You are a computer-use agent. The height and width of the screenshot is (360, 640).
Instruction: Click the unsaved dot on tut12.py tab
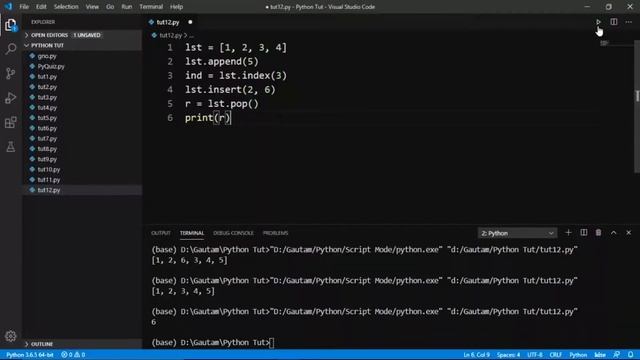click(x=190, y=22)
